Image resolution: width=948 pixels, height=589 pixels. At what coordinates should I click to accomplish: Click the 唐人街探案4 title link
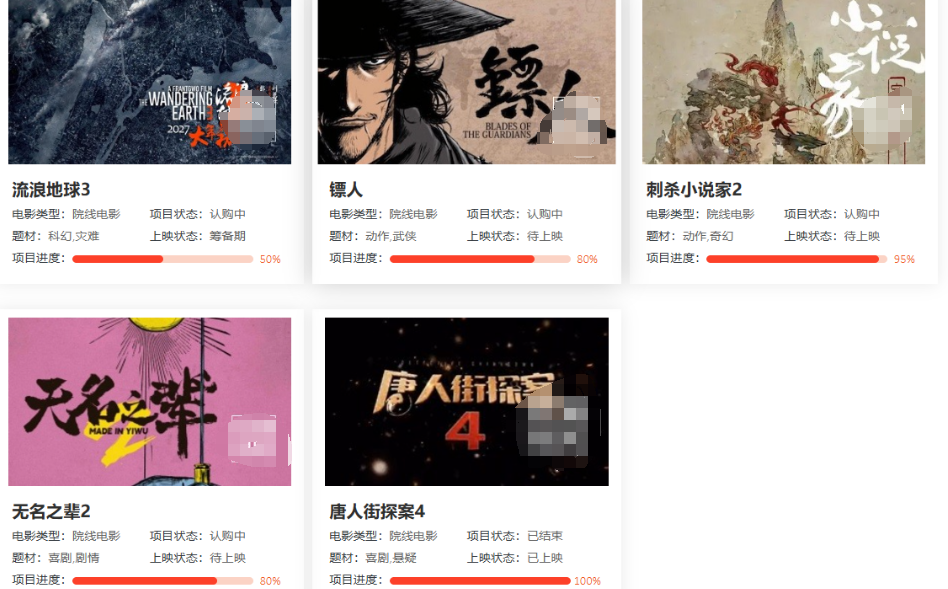[x=377, y=512]
